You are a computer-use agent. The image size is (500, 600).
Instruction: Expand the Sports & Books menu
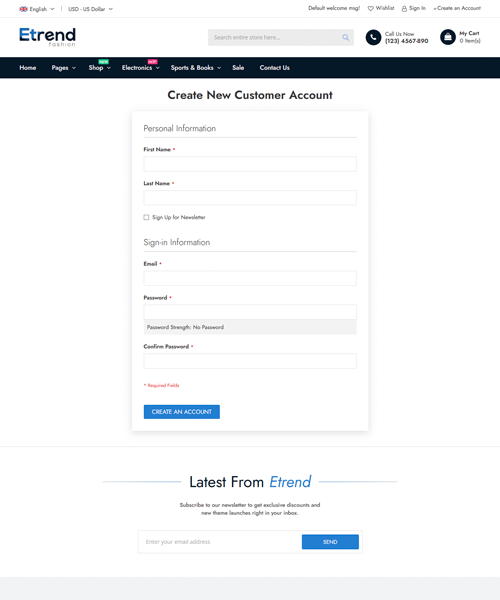tap(195, 68)
